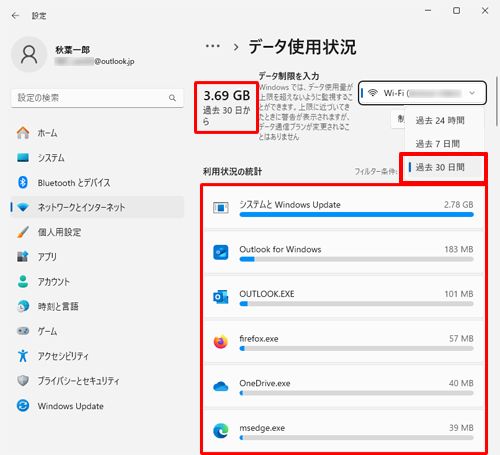Click the データ制限を入力 heading
The image size is (500, 455).
289,76
